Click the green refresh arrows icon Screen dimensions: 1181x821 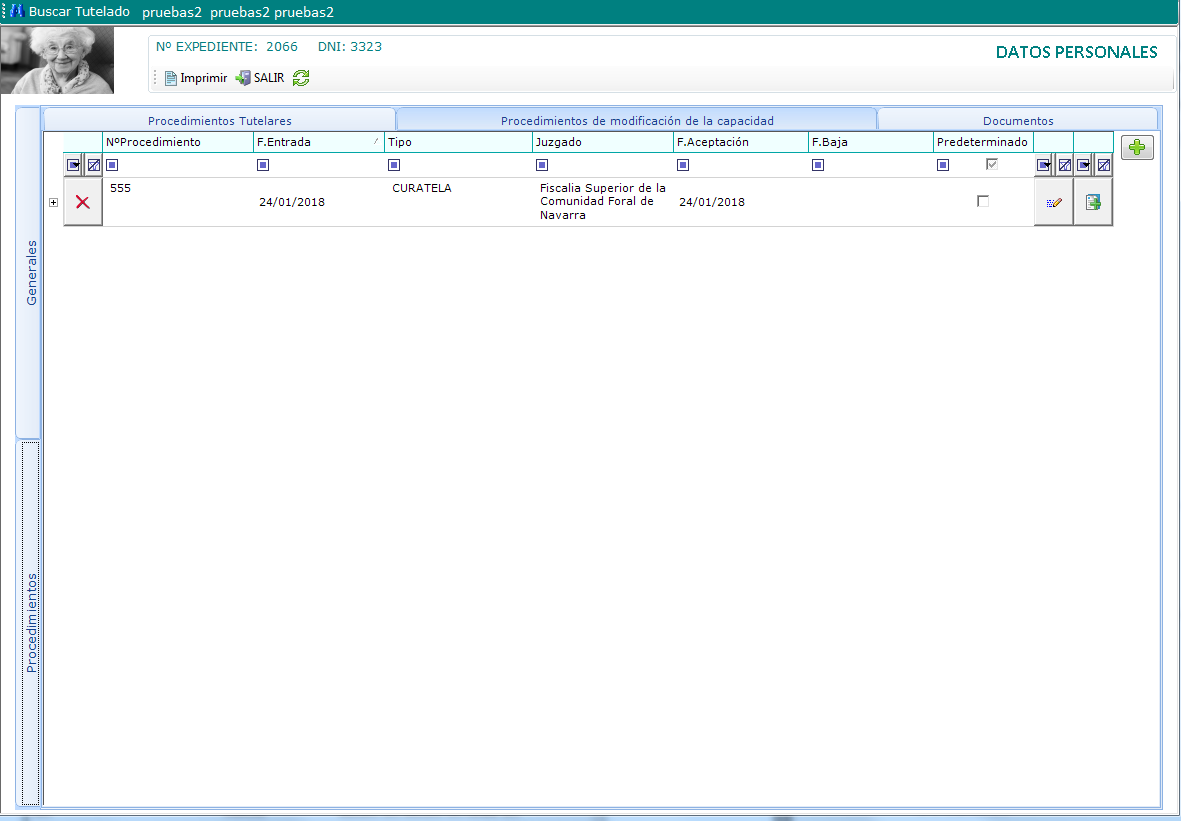[301, 78]
